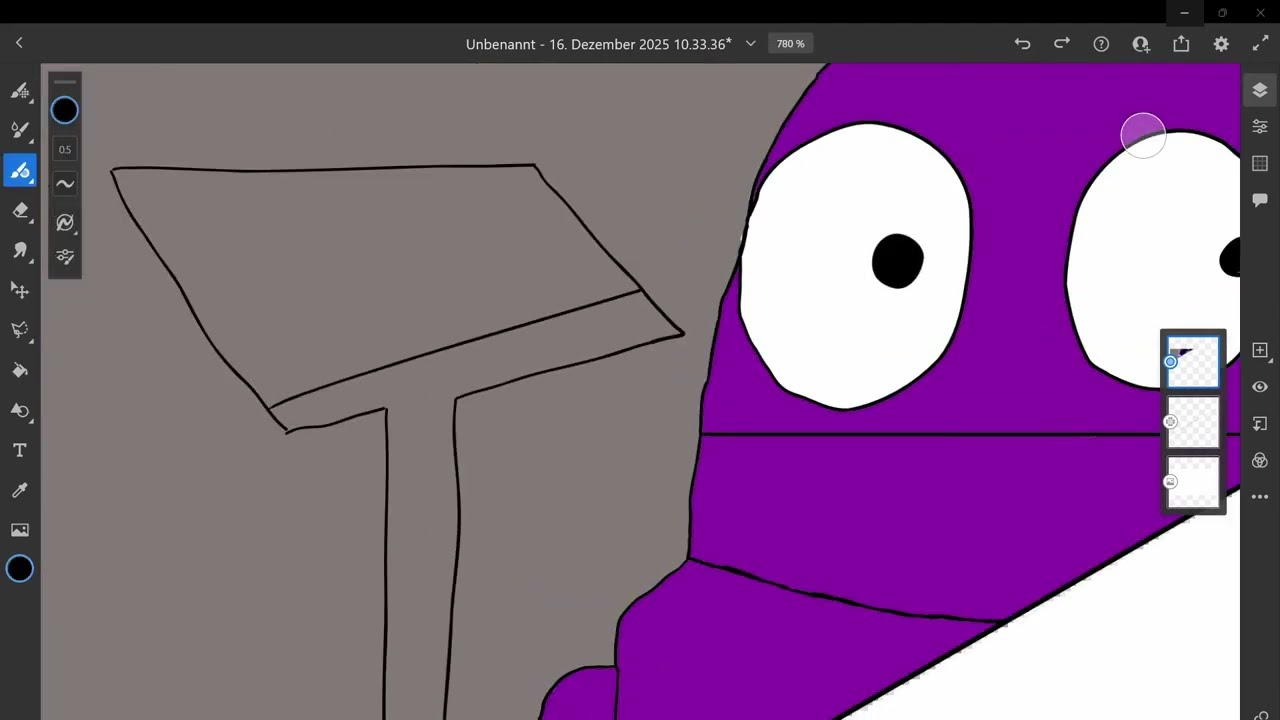
Task: Open the Comments panel
Action: [1260, 200]
